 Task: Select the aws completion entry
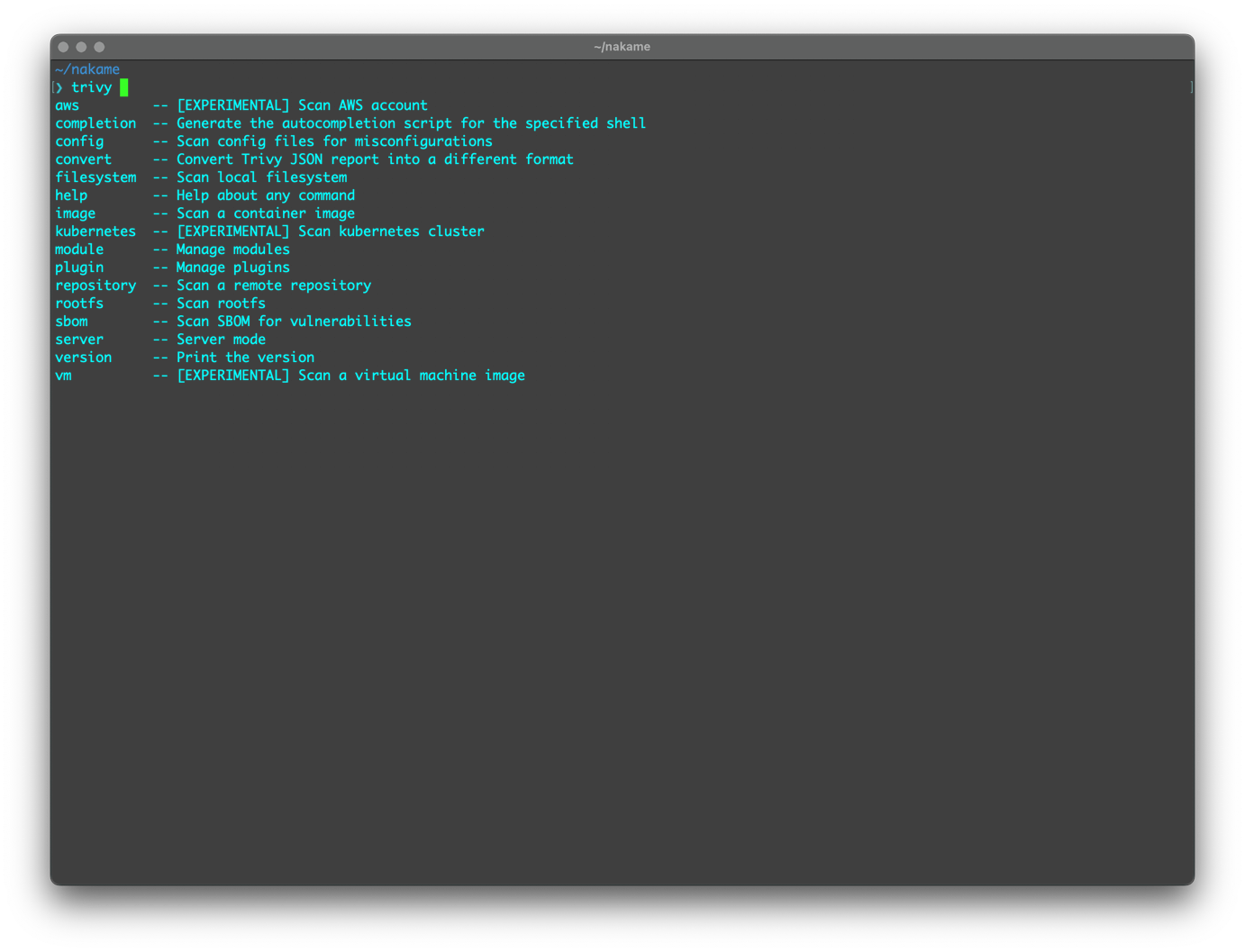point(68,105)
